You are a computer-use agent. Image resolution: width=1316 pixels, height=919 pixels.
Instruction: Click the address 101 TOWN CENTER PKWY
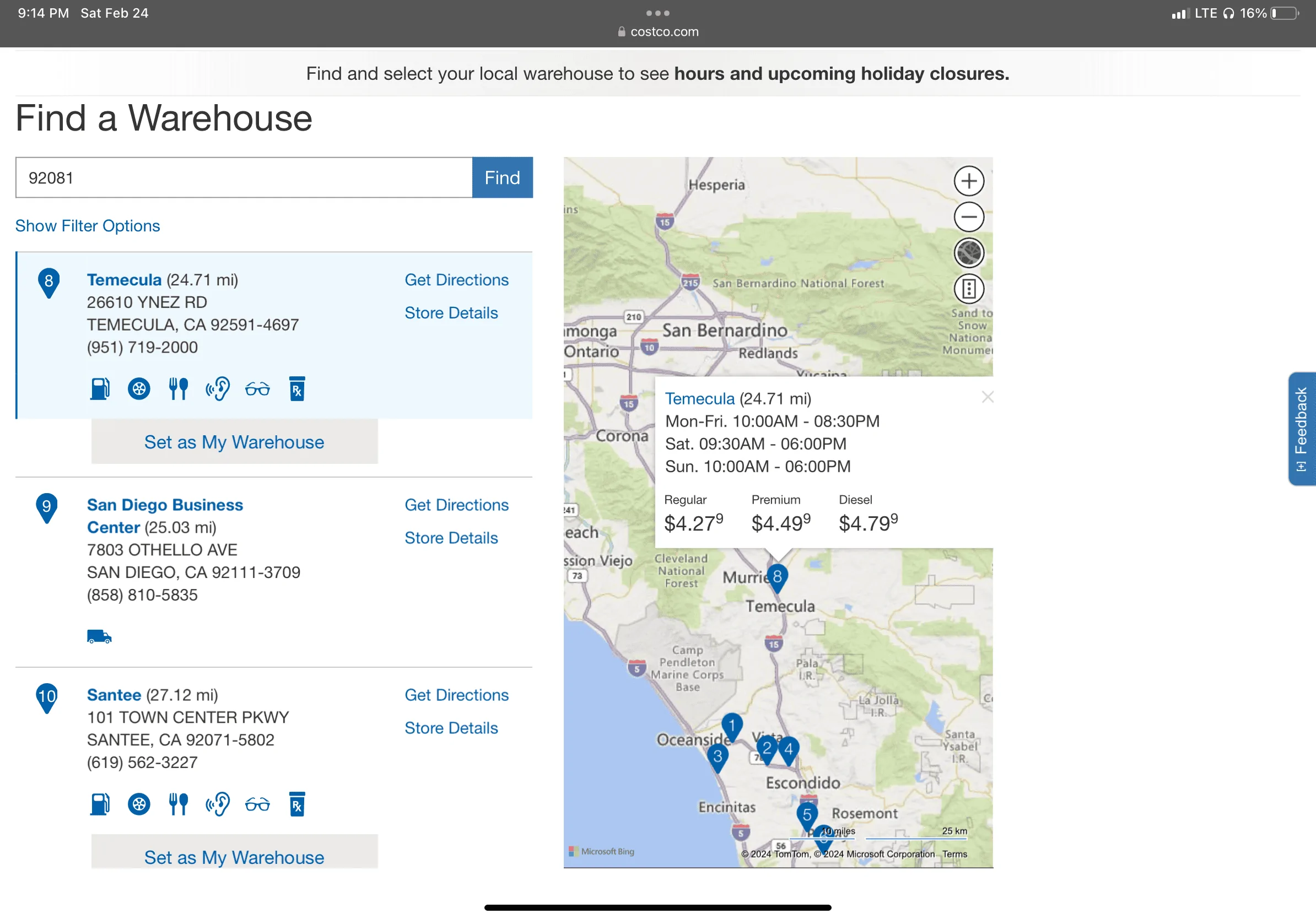click(x=188, y=717)
